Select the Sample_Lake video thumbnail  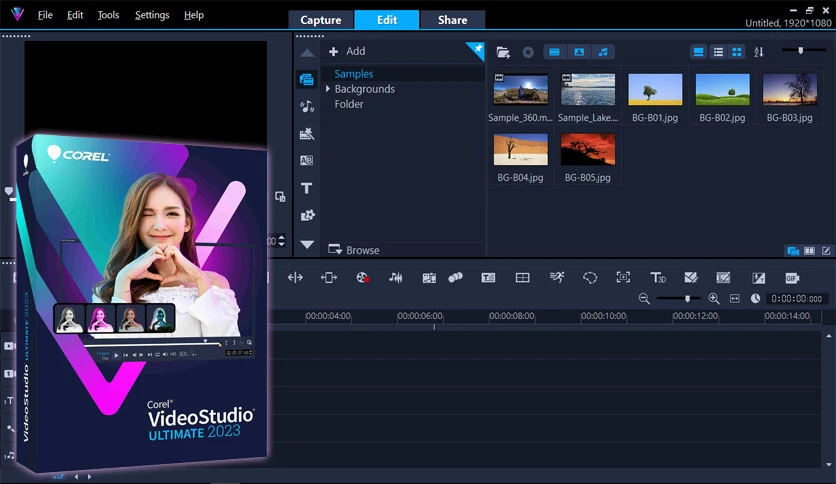(x=588, y=89)
